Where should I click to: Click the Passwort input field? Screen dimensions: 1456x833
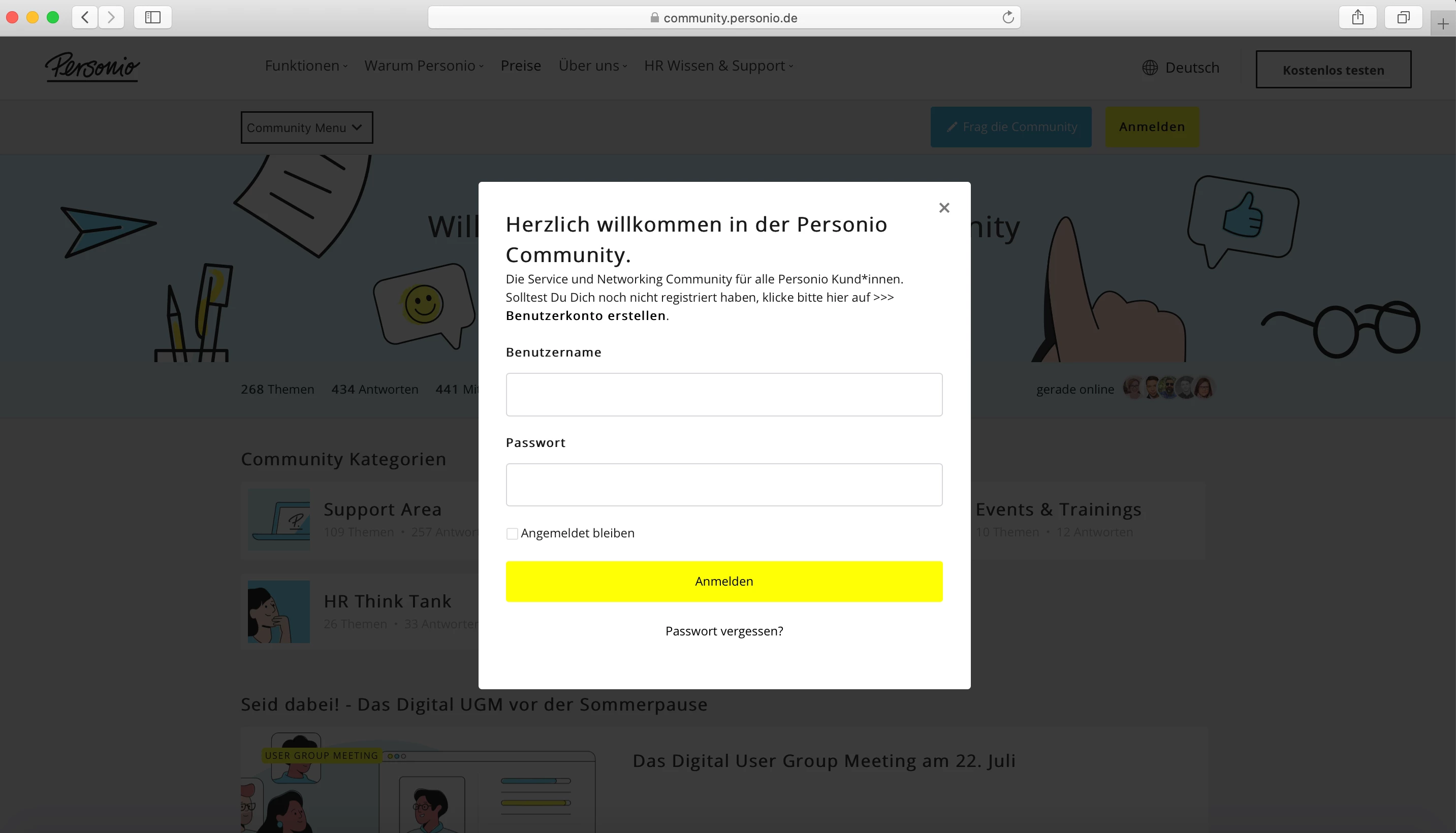pyautogui.click(x=724, y=485)
